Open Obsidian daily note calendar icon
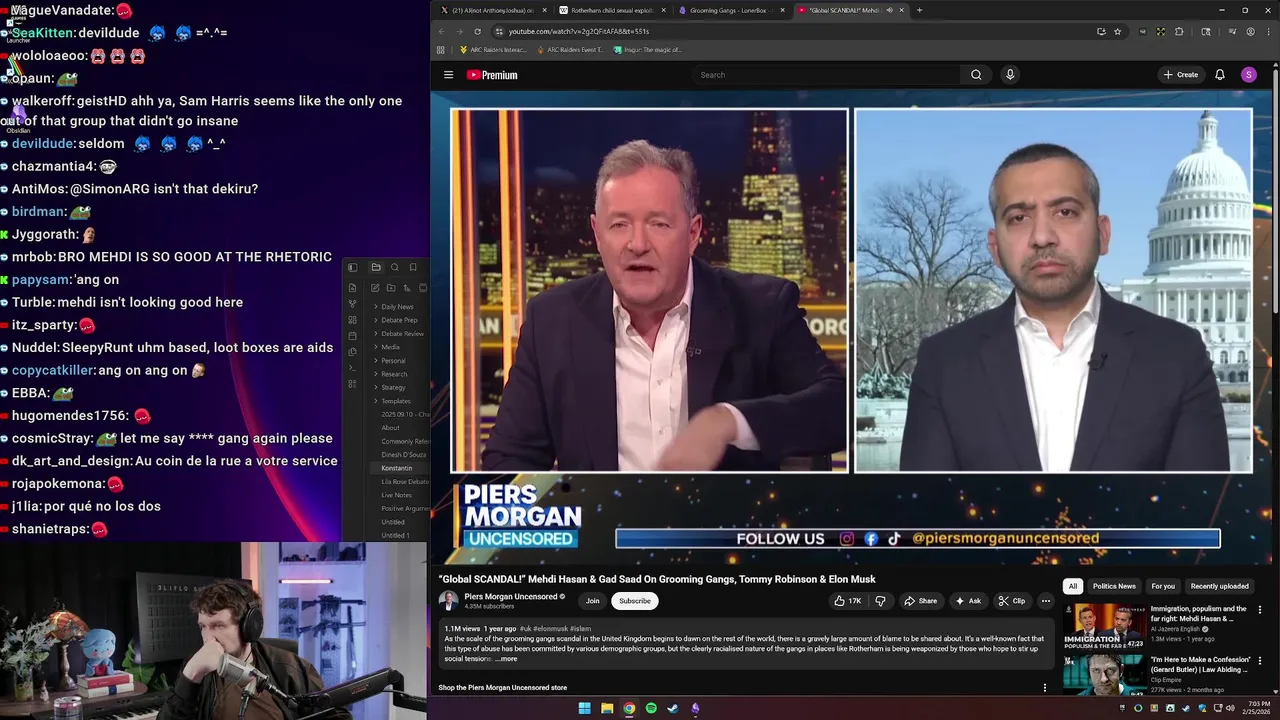Image resolution: width=1280 pixels, height=720 pixels. coord(352,336)
